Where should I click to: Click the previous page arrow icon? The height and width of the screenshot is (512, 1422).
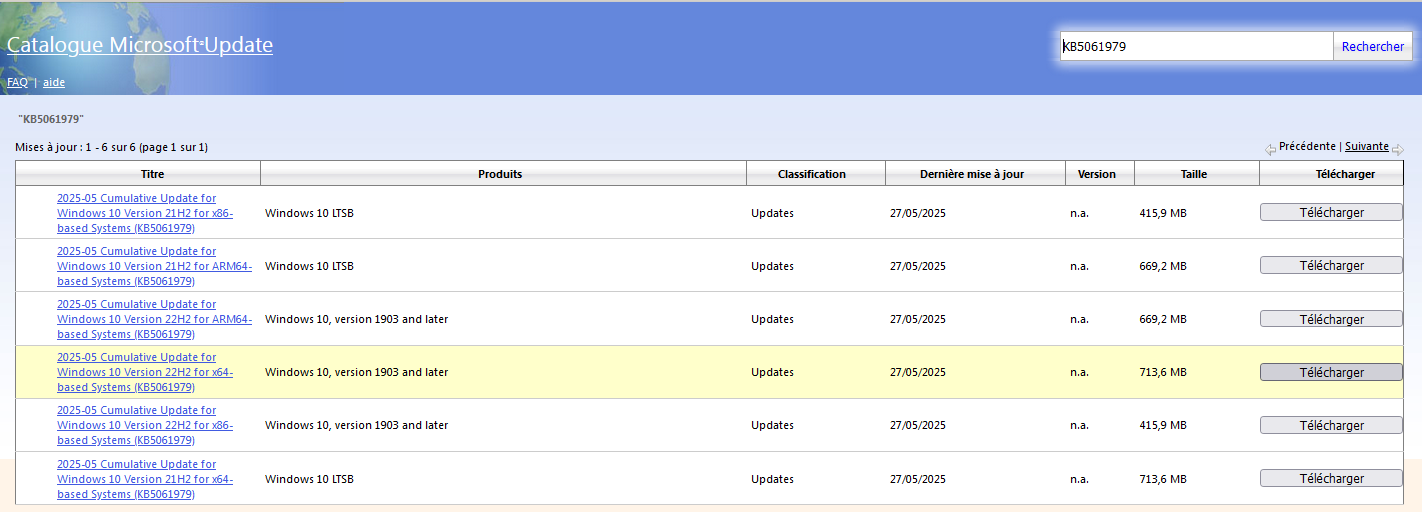point(1270,150)
